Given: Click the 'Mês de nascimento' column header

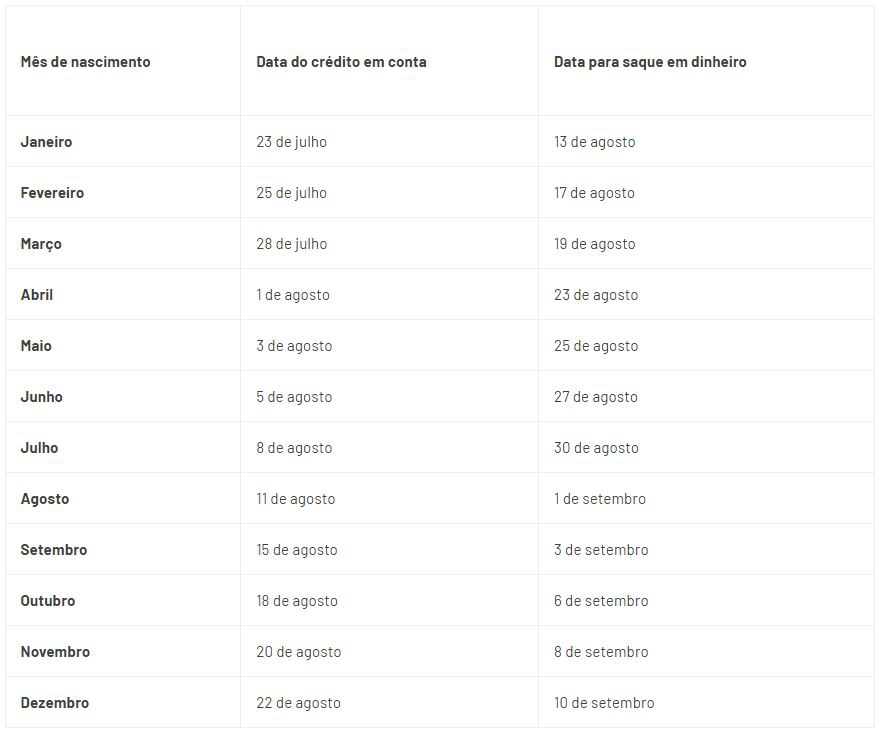Looking at the screenshot, I should [86, 62].
